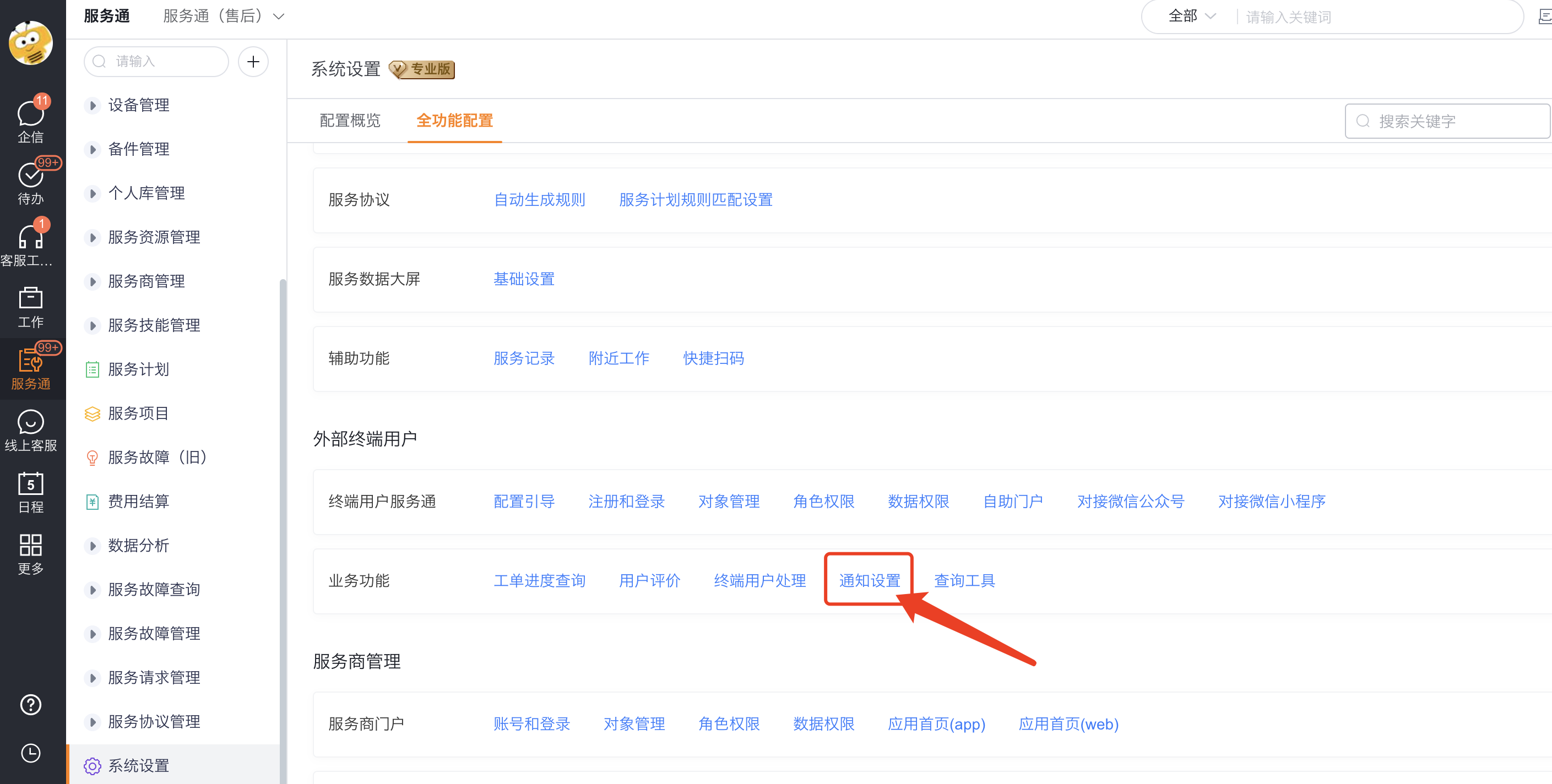Open 服务记录 link
Viewport: 1552px width, 784px height.
(x=524, y=358)
